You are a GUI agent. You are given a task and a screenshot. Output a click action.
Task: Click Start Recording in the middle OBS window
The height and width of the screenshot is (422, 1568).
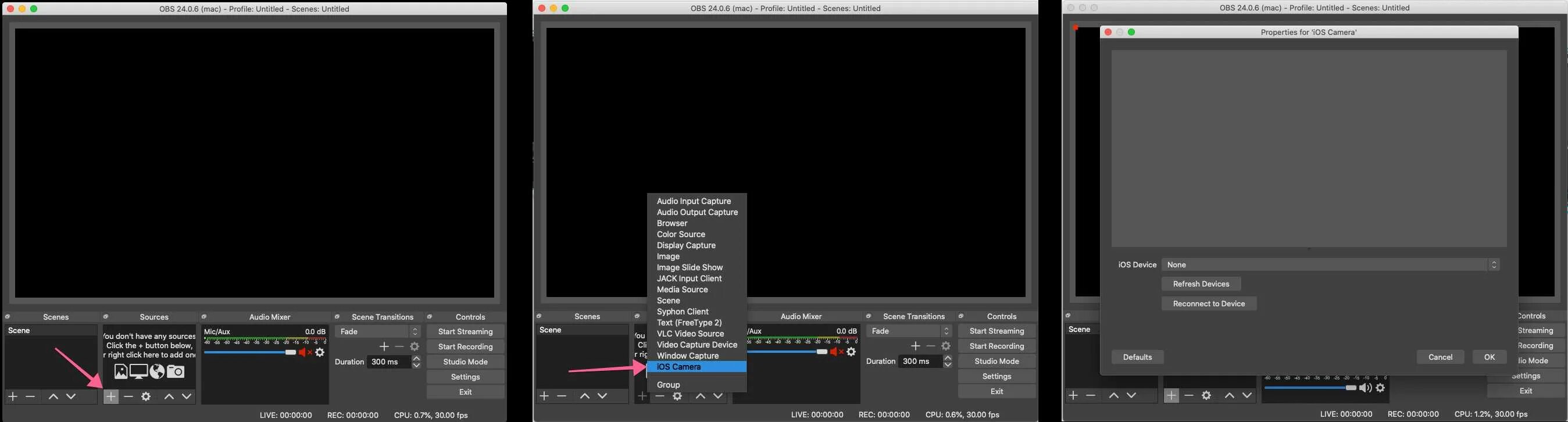[997, 346]
